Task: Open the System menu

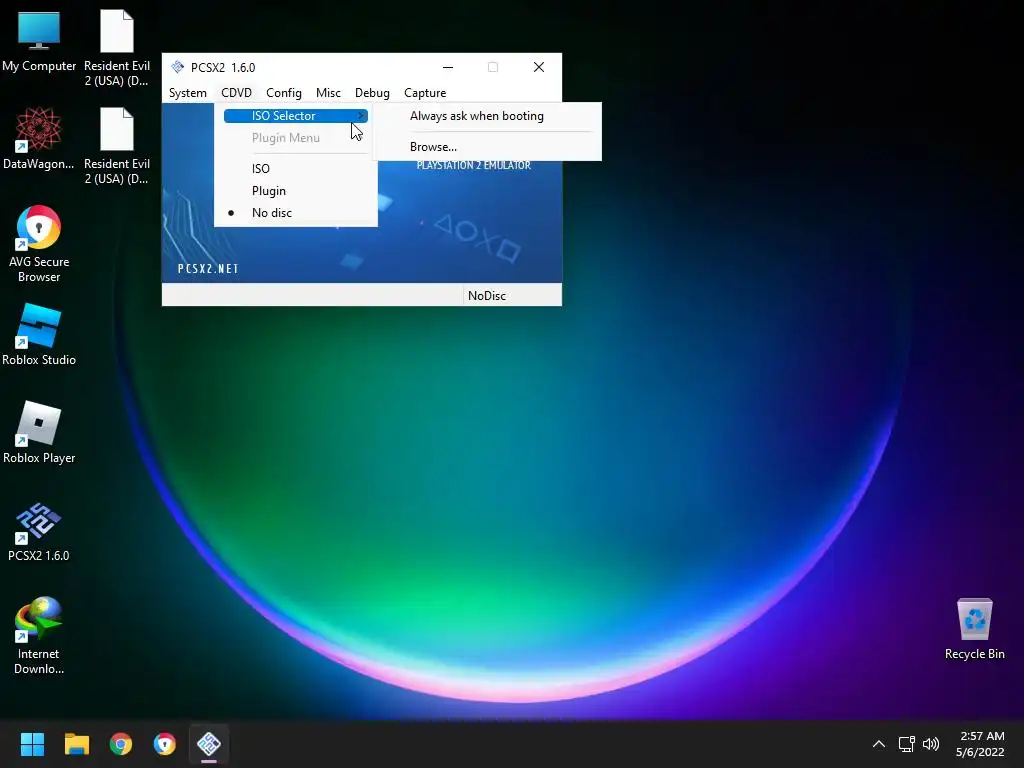Action: 187,93
